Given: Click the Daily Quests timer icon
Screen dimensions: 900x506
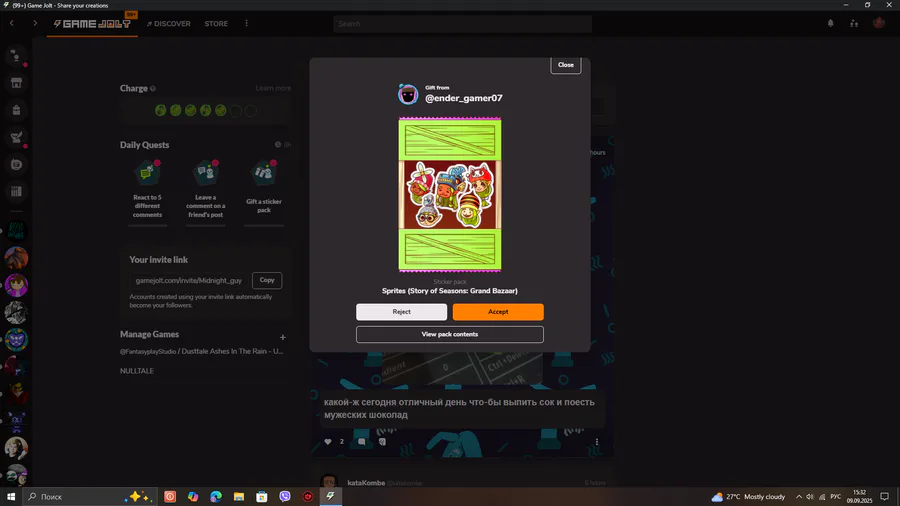Looking at the screenshot, I should click(x=278, y=145).
